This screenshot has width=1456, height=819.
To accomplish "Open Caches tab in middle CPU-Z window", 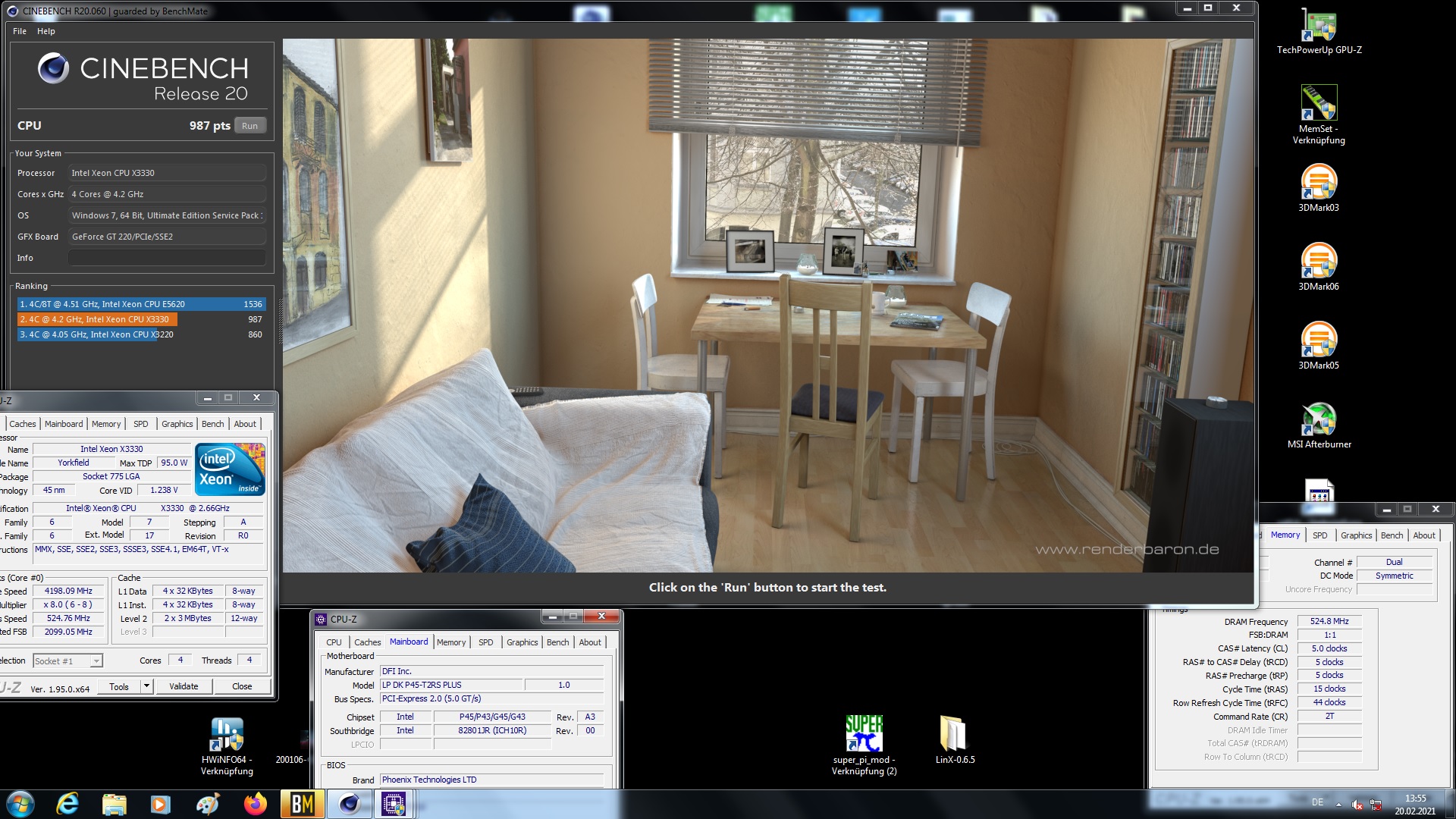I will (x=367, y=642).
